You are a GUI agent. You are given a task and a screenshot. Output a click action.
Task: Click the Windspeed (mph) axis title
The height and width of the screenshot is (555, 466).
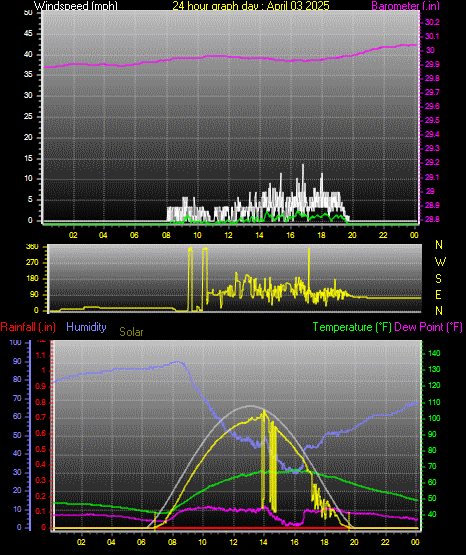click(x=76, y=5)
